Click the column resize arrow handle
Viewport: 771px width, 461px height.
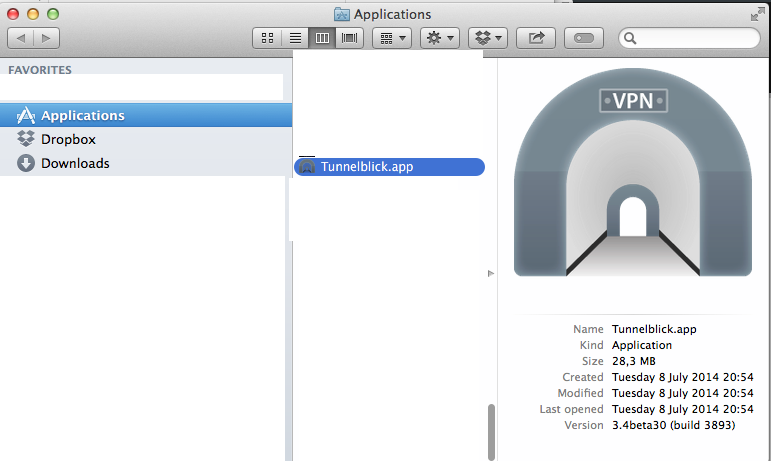pyautogui.click(x=491, y=274)
